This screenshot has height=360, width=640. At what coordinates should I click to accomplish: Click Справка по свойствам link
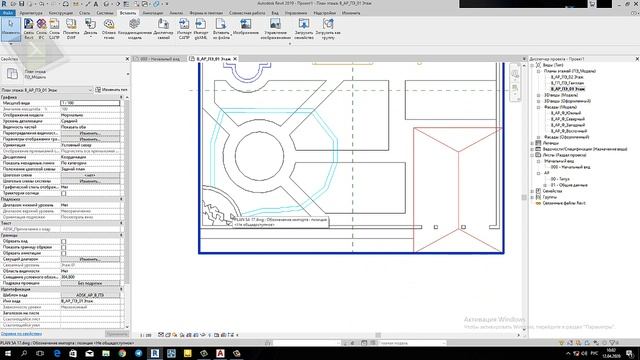[21, 334]
